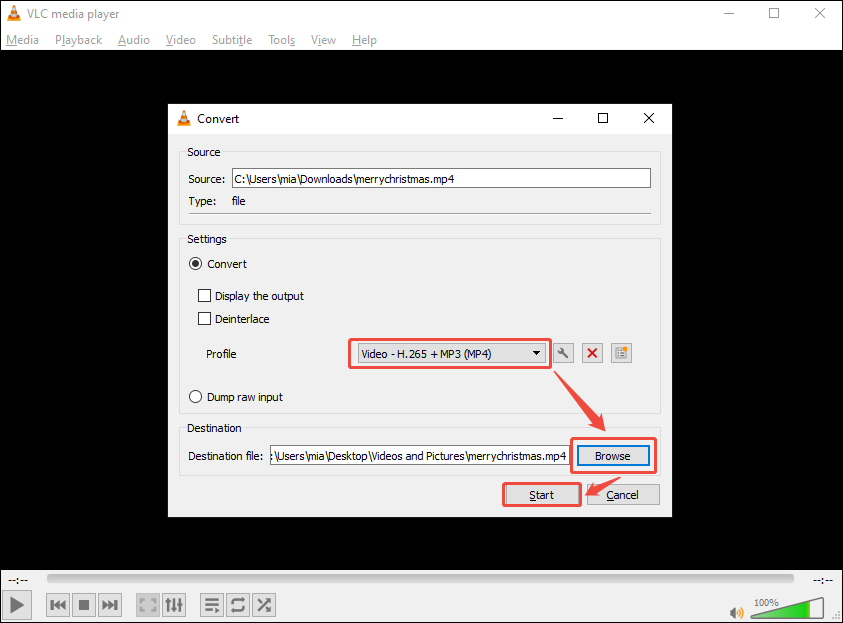843x623 pixels.
Task: Click the Play button in VLC controls
Action: click(x=17, y=605)
